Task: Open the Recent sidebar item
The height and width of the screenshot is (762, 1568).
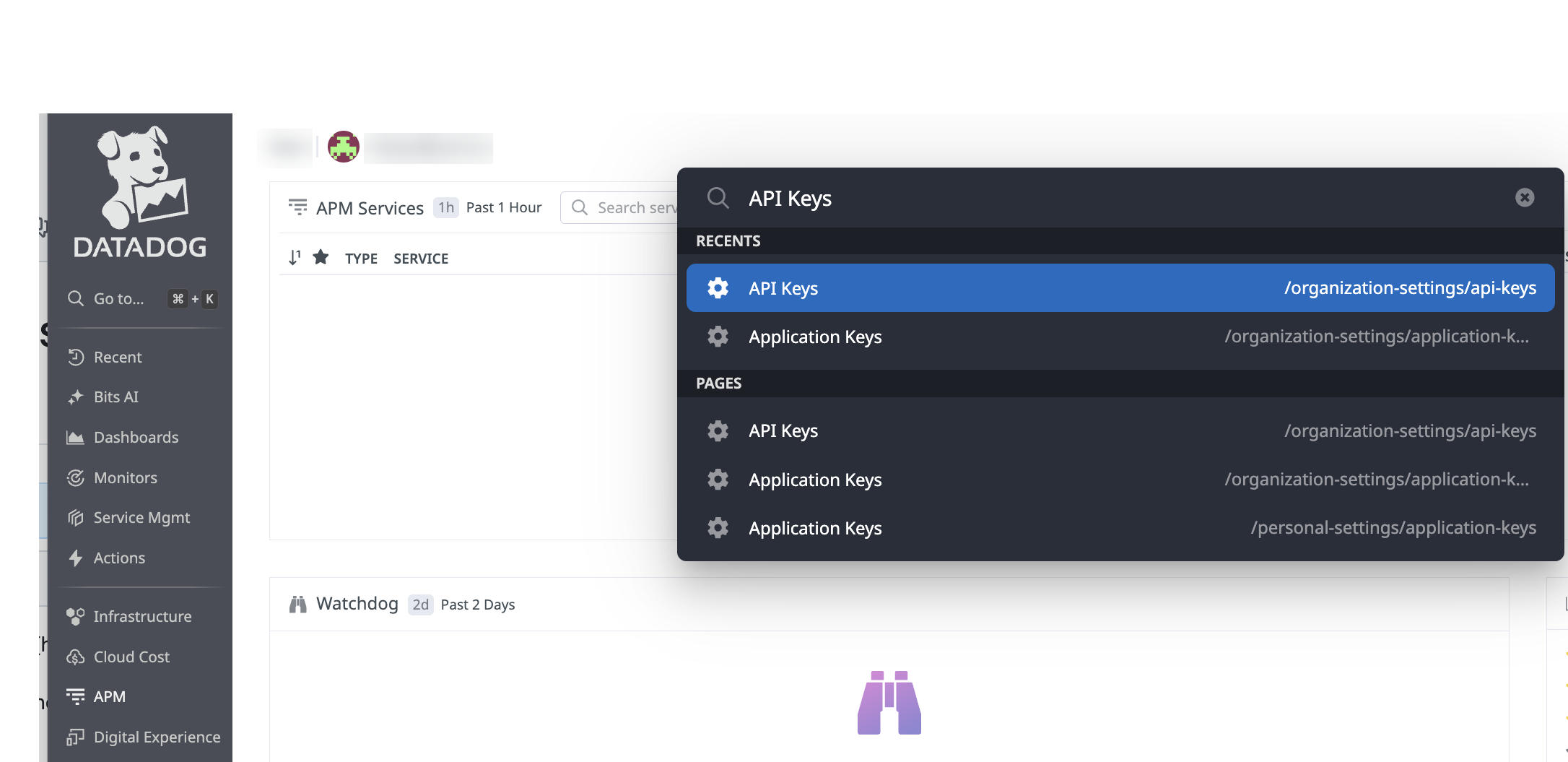Action: pos(118,358)
